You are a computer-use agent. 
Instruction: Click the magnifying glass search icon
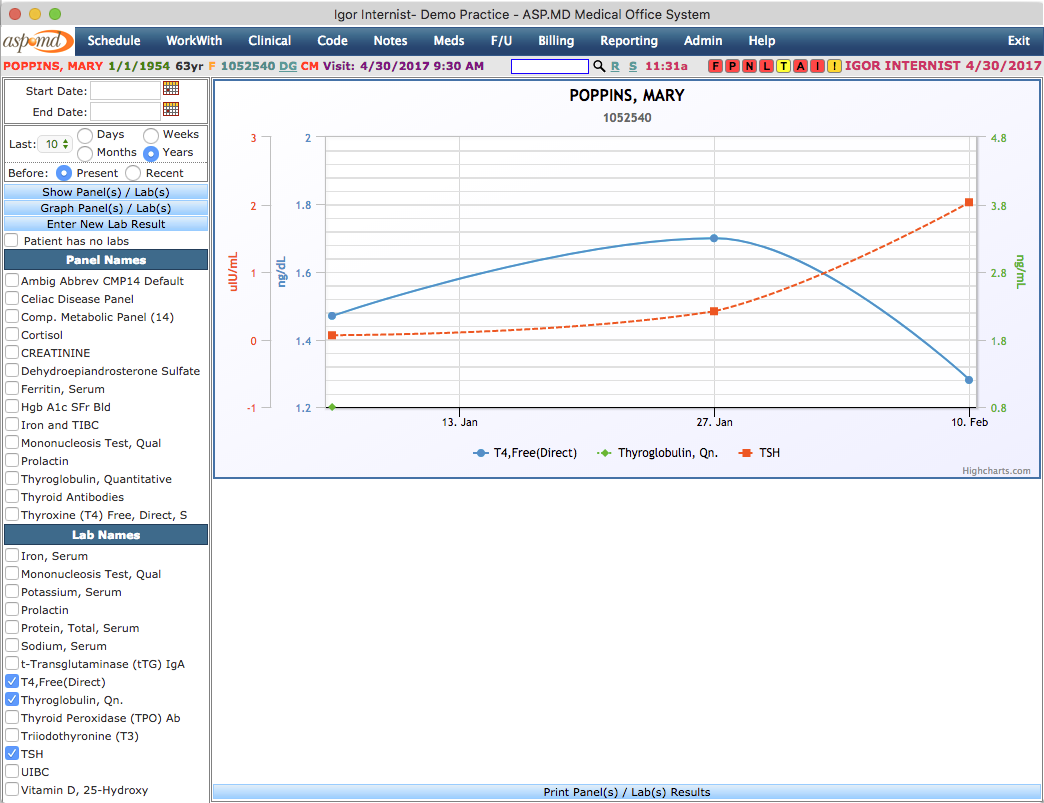pyautogui.click(x=599, y=66)
